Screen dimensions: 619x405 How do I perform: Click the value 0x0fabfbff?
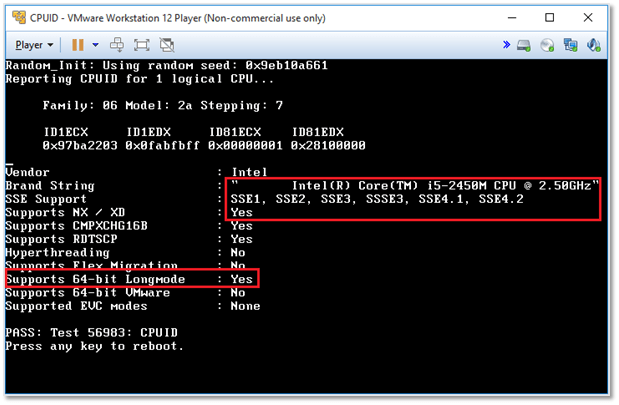[x=163, y=146]
